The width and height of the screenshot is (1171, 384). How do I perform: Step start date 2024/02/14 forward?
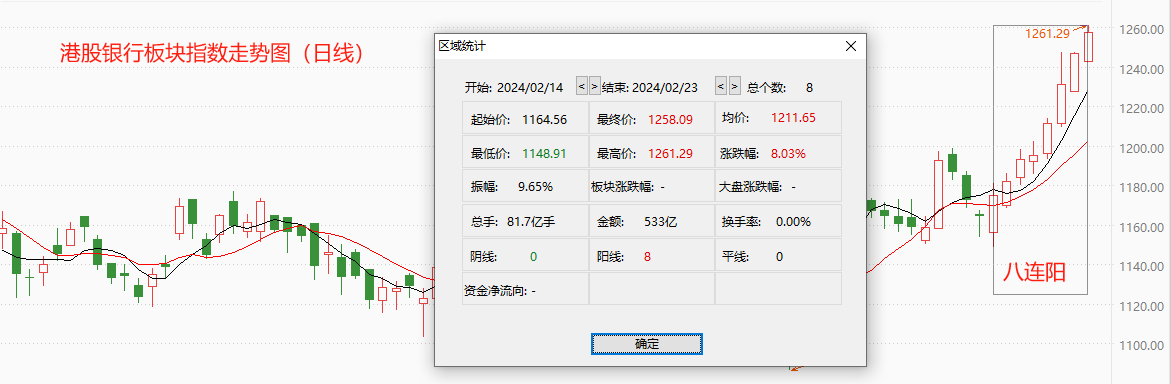[594, 87]
